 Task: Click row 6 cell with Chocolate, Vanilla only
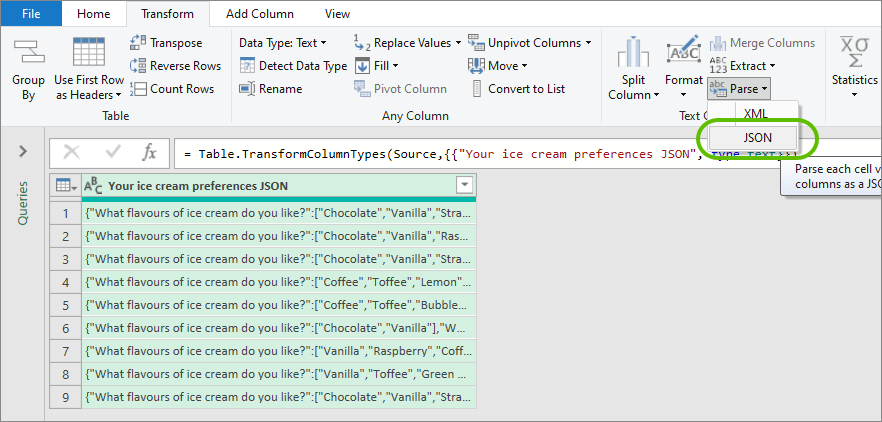(279, 328)
